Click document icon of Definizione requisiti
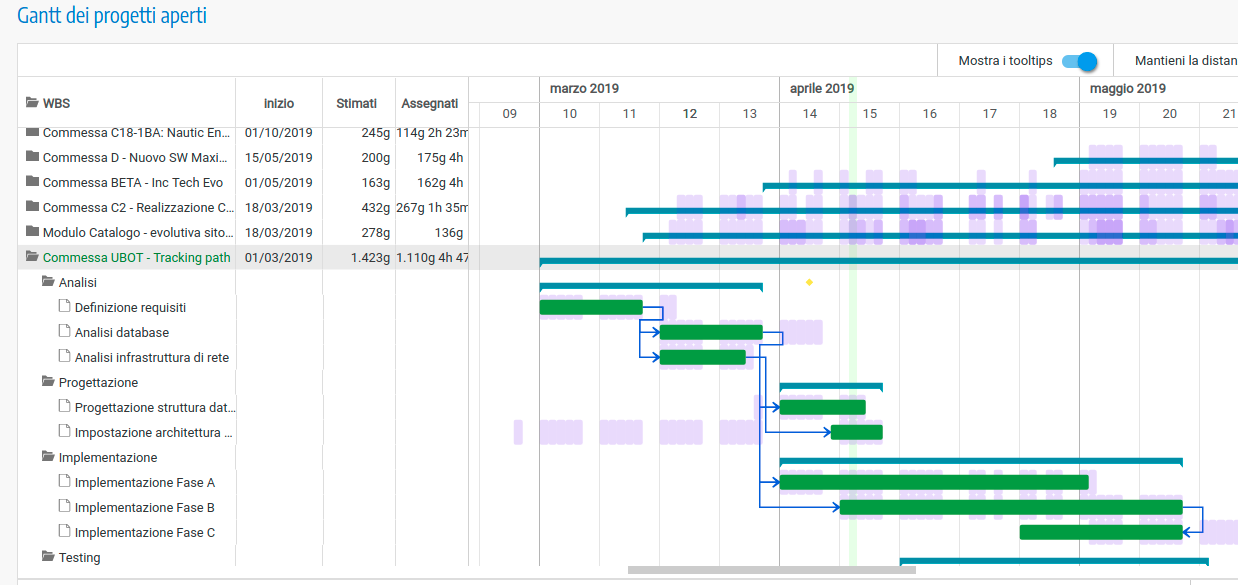The image size is (1238, 585). coord(65,307)
